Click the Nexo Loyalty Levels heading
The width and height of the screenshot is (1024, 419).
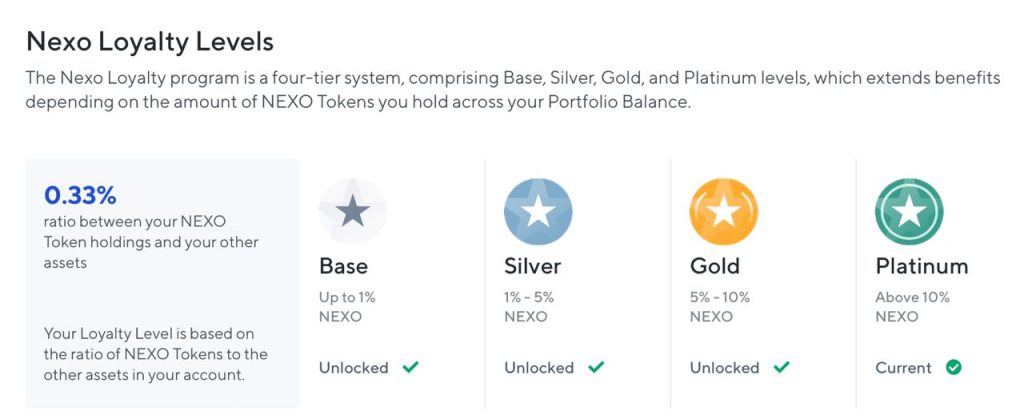(150, 42)
